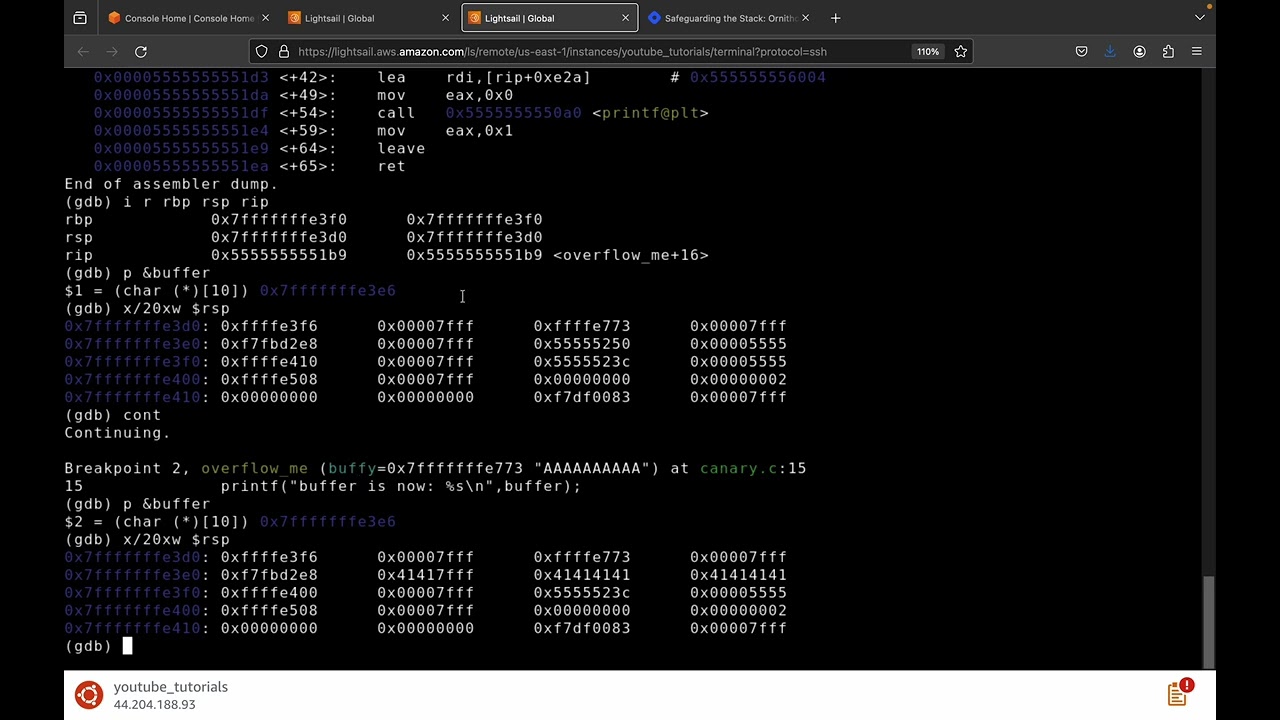This screenshot has width=1280, height=720.
Task: Open the Firefox View icon
Action: [80, 18]
